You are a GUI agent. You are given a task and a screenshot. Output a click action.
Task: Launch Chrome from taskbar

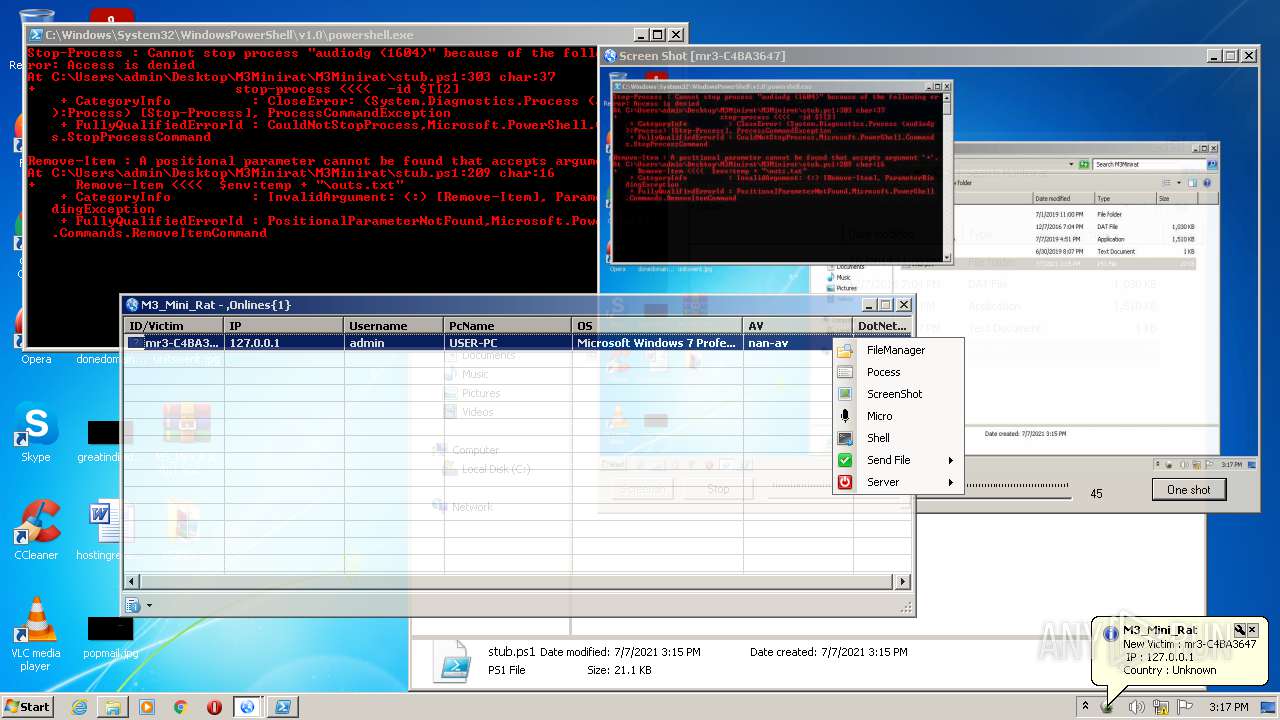(181, 707)
